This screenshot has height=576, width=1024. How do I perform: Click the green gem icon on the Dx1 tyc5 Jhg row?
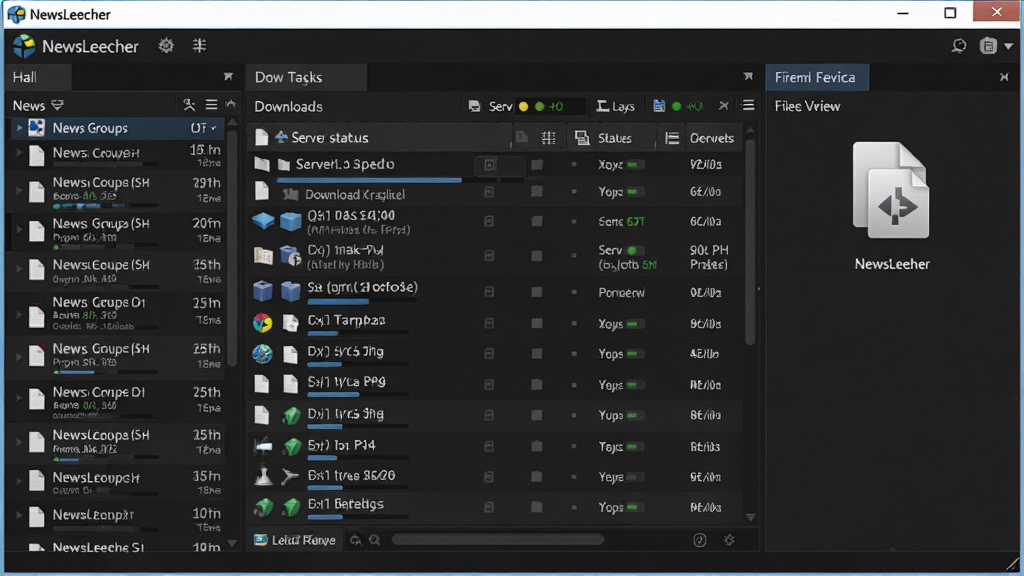click(291, 415)
